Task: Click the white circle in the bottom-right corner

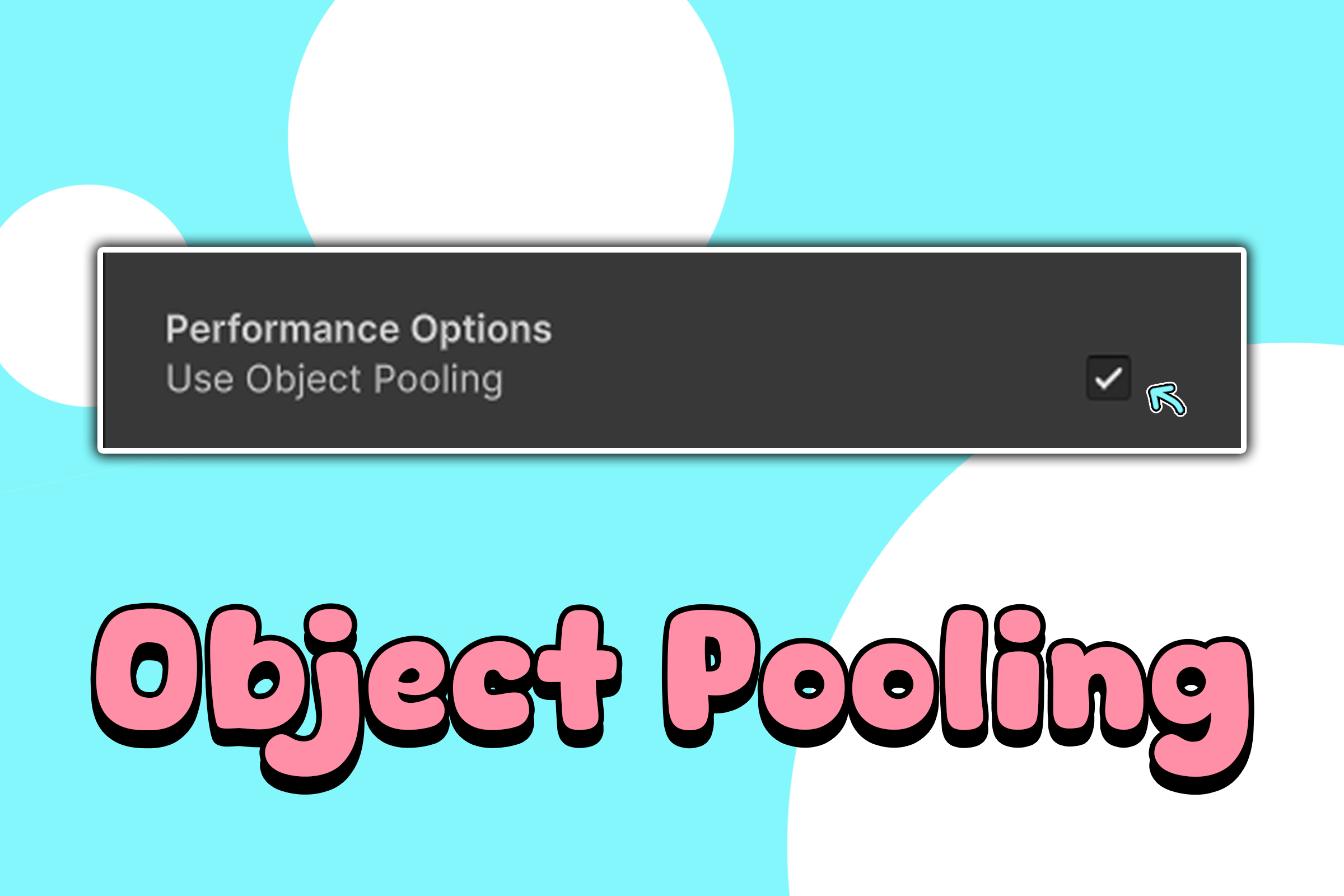Action: (x=1086, y=829)
